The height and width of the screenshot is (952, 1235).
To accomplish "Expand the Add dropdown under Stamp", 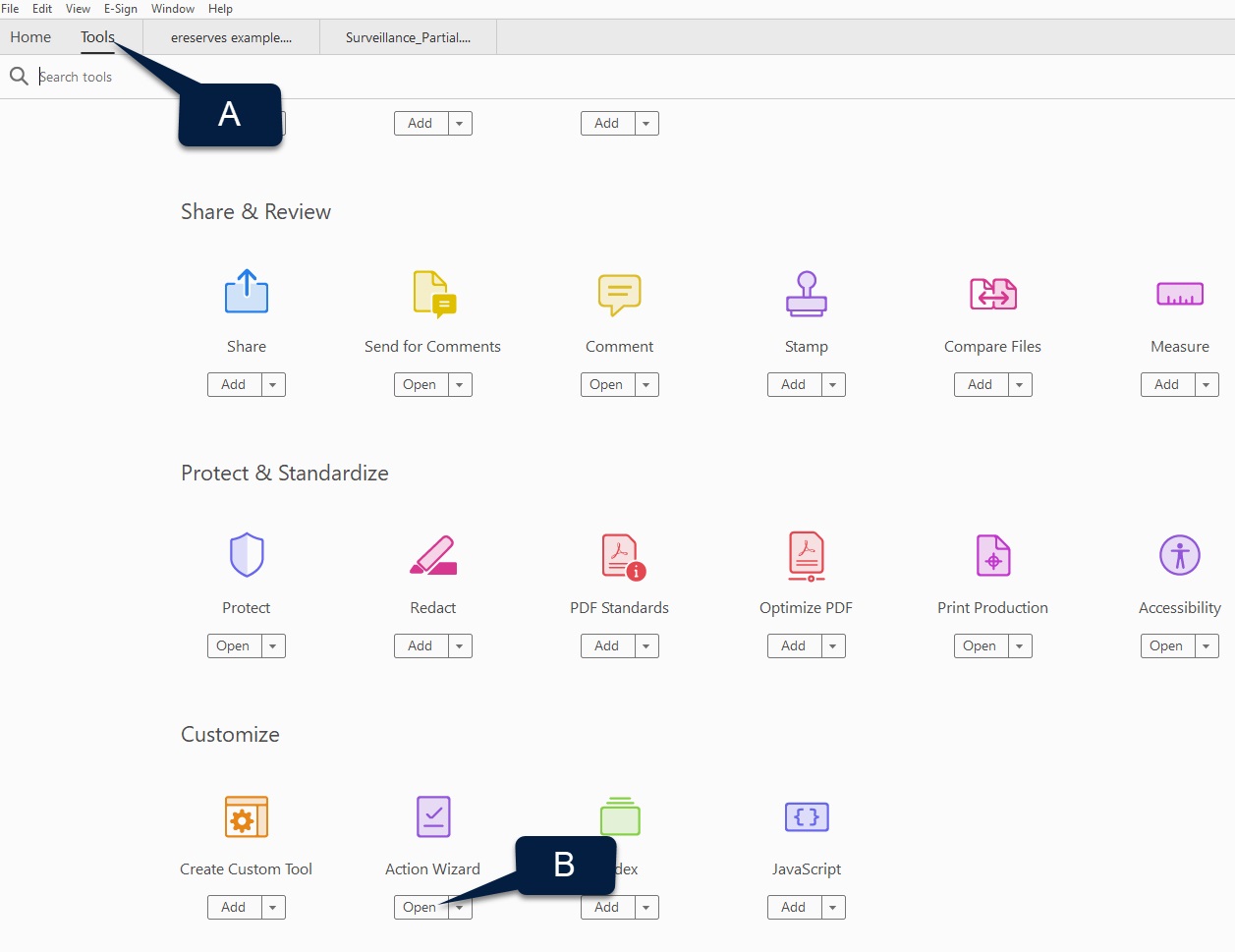I will click(832, 384).
